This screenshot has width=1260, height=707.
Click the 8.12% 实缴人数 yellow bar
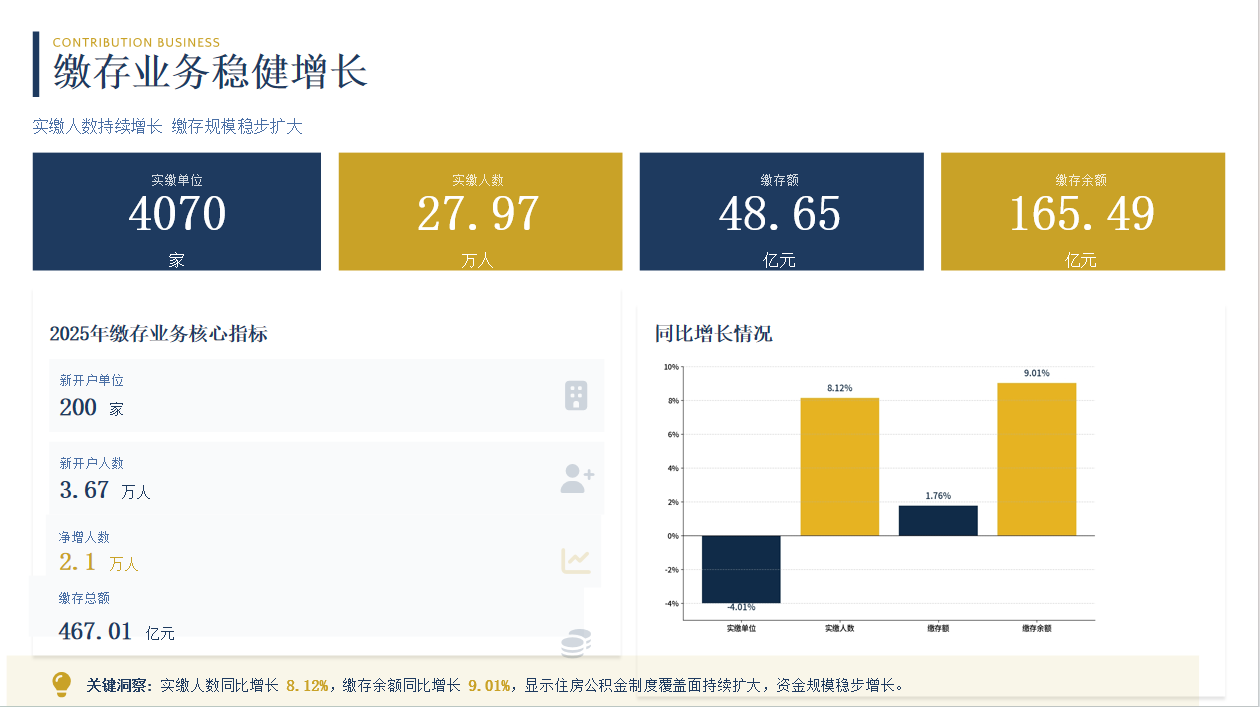839,466
